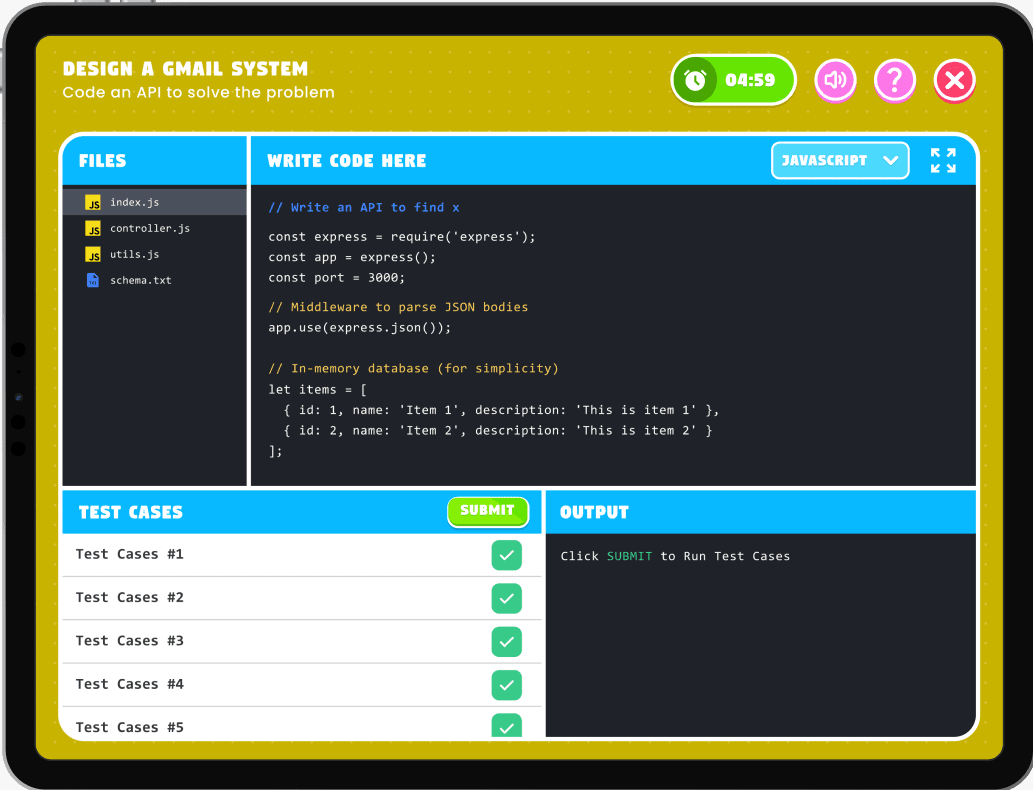Viewport: 1033px width, 790px height.
Task: Click the 'let items = [' code line
Action: pyautogui.click(x=317, y=389)
